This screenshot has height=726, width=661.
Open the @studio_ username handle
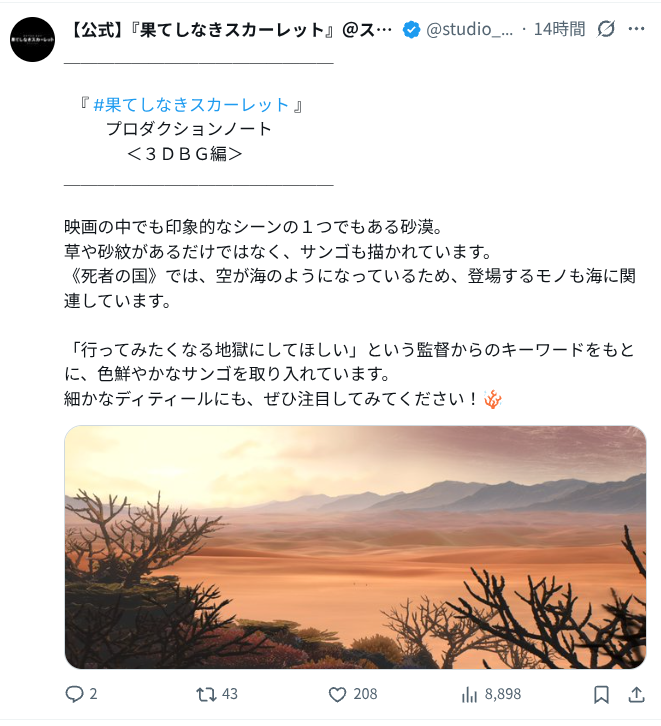click(469, 29)
